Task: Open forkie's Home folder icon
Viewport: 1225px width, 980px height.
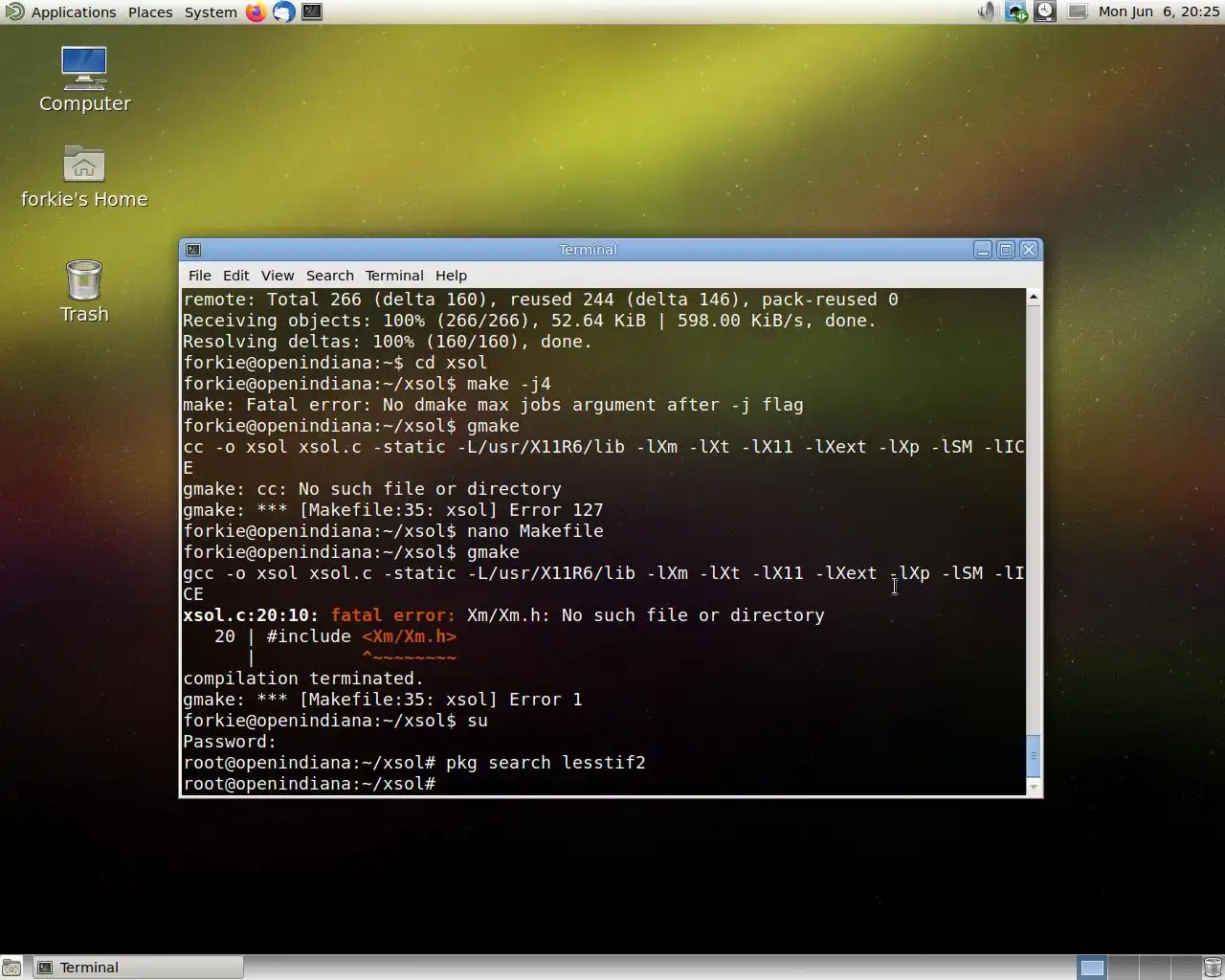Action: click(84, 176)
